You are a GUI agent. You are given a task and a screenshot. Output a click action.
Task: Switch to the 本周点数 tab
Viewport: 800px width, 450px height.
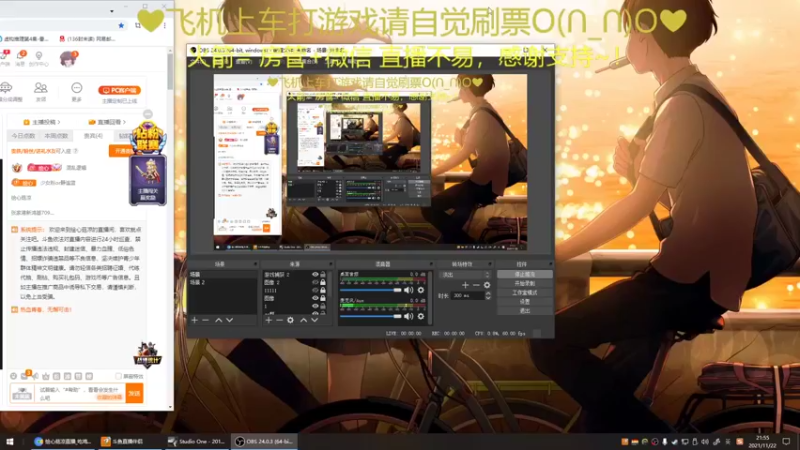(x=56, y=136)
